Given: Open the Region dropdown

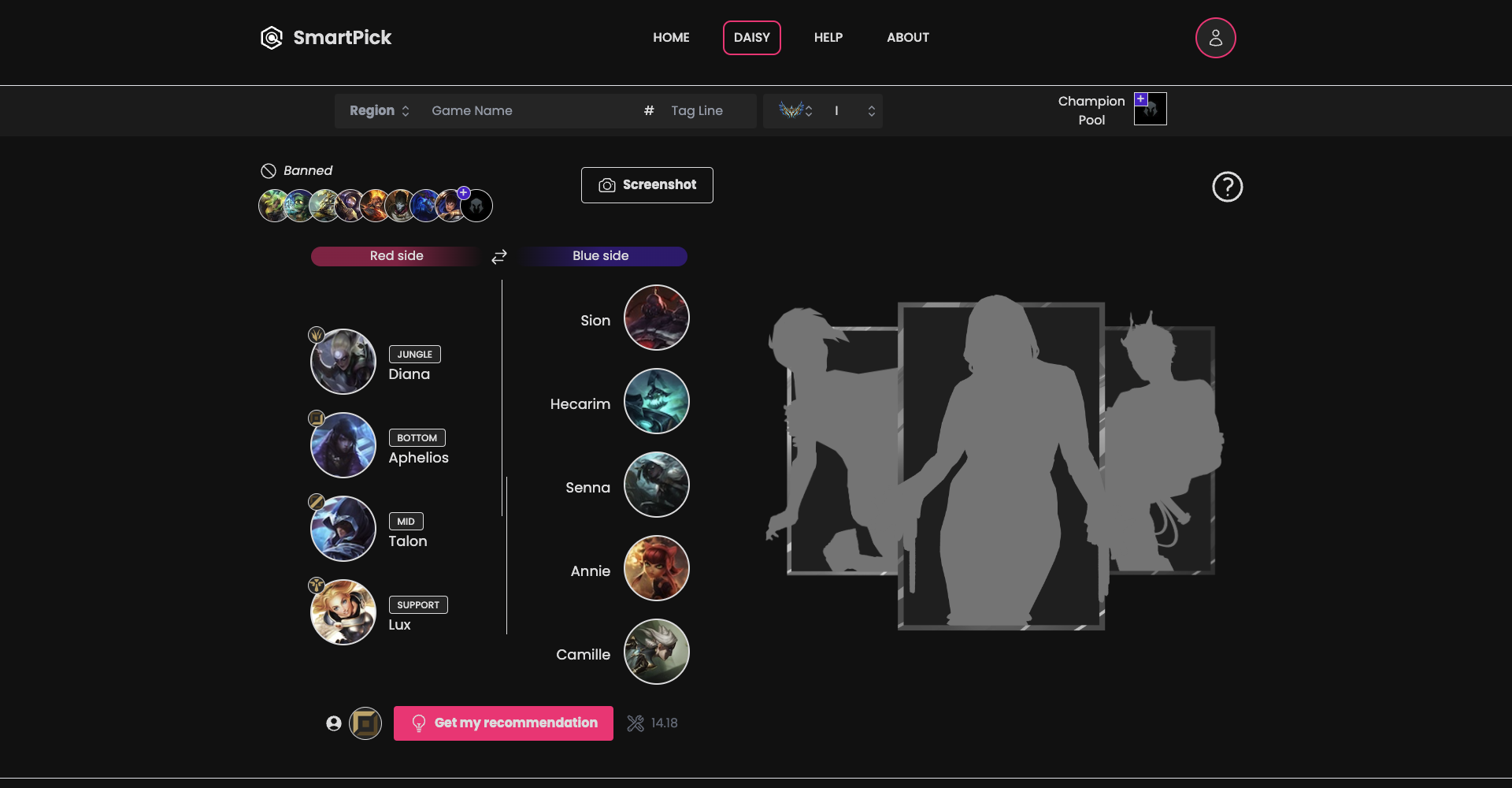Looking at the screenshot, I should click(380, 111).
